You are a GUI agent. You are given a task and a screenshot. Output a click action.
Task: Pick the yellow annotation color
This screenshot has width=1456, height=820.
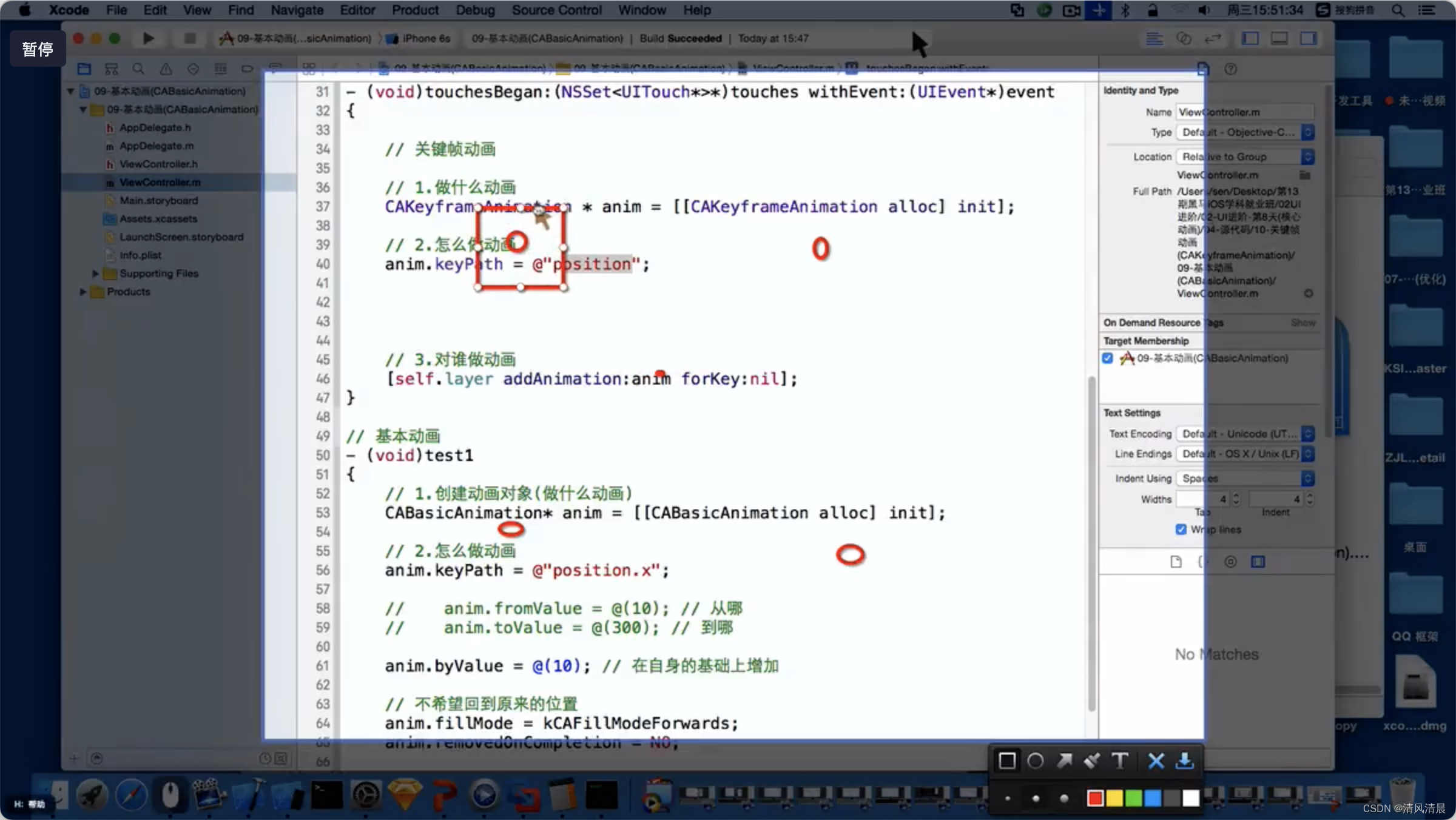(x=1114, y=798)
